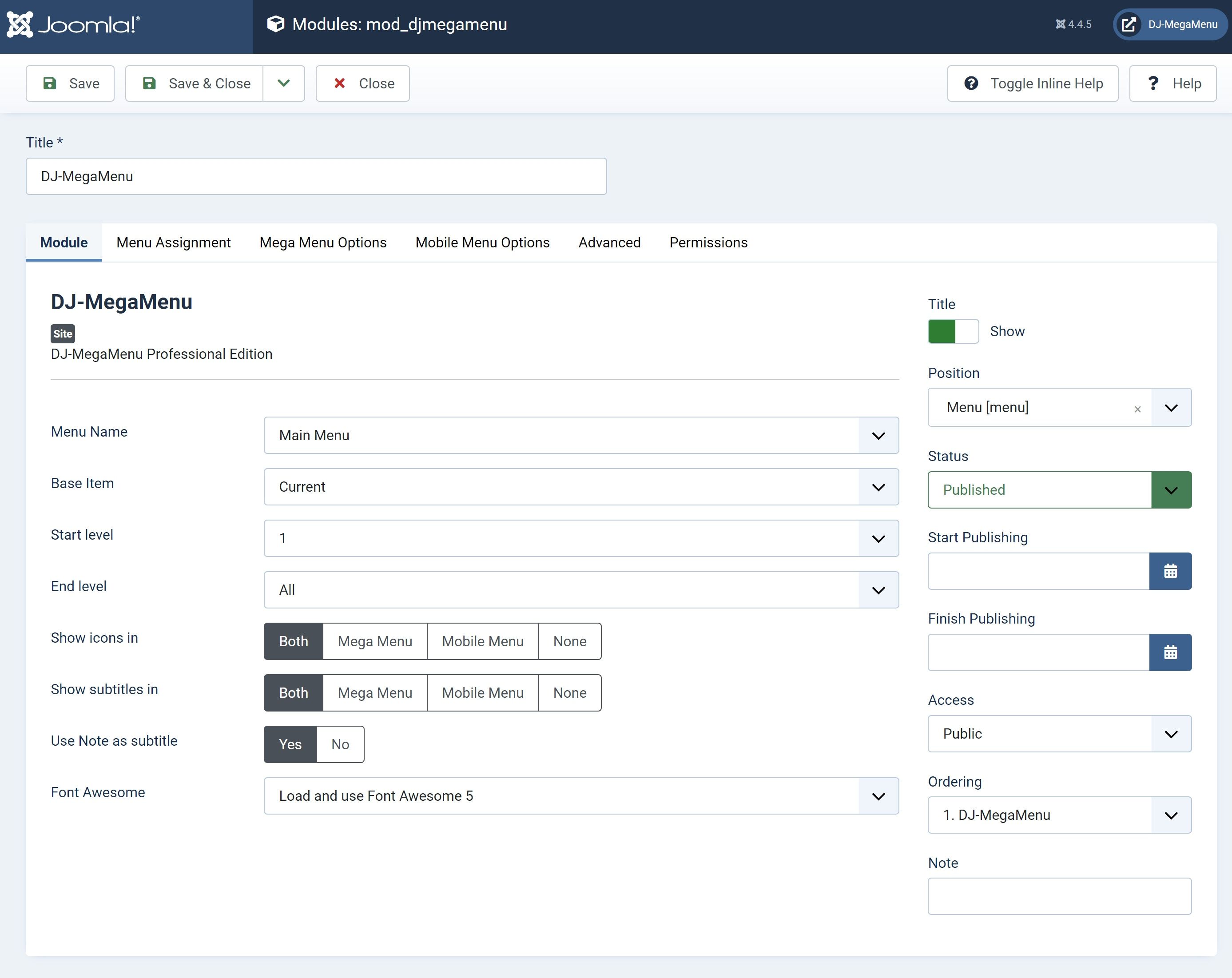Image resolution: width=1232 pixels, height=978 pixels.
Task: Click the module cube icon beside page title
Action: (275, 24)
